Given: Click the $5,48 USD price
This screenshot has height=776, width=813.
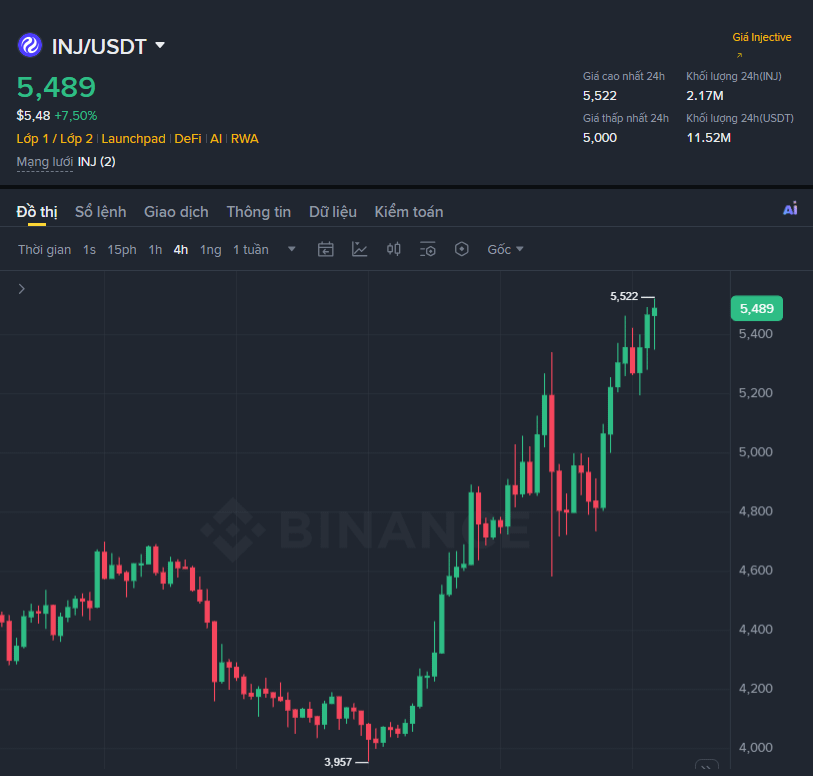Looking at the screenshot, I should click(x=33, y=116).
